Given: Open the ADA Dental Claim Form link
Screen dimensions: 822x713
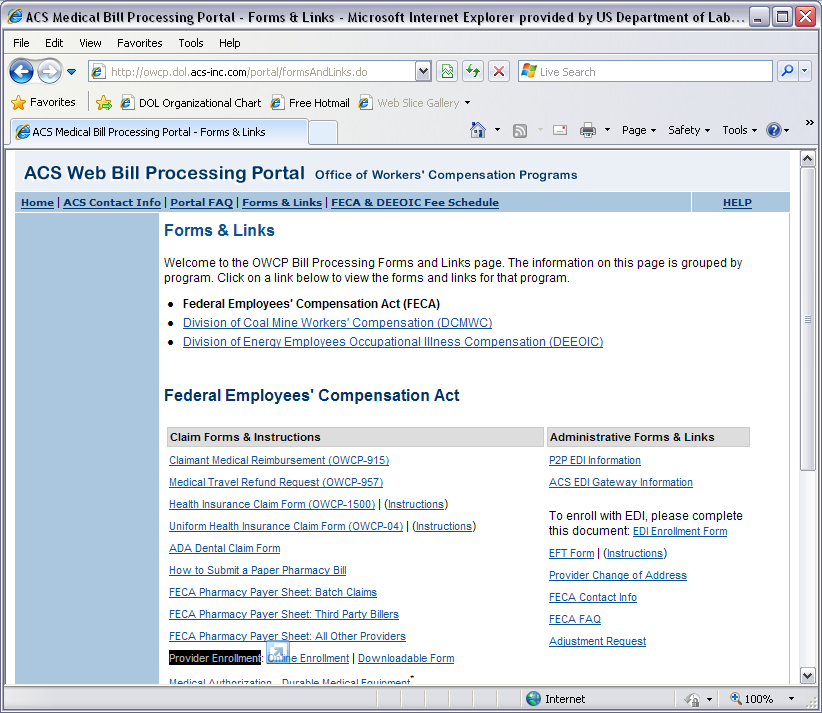Looking at the screenshot, I should coord(224,548).
